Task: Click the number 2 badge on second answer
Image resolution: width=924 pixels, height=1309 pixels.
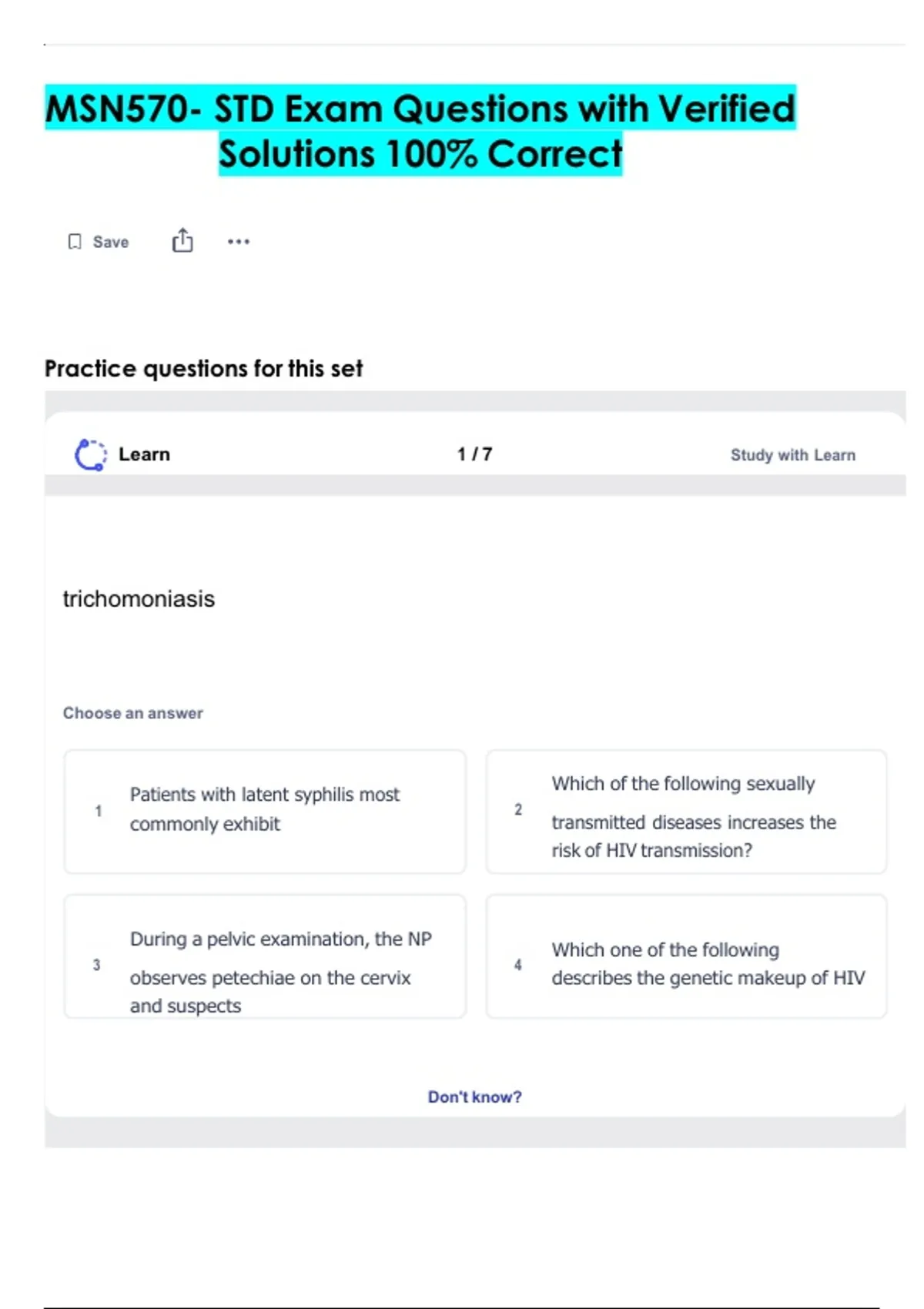Action: pos(518,810)
